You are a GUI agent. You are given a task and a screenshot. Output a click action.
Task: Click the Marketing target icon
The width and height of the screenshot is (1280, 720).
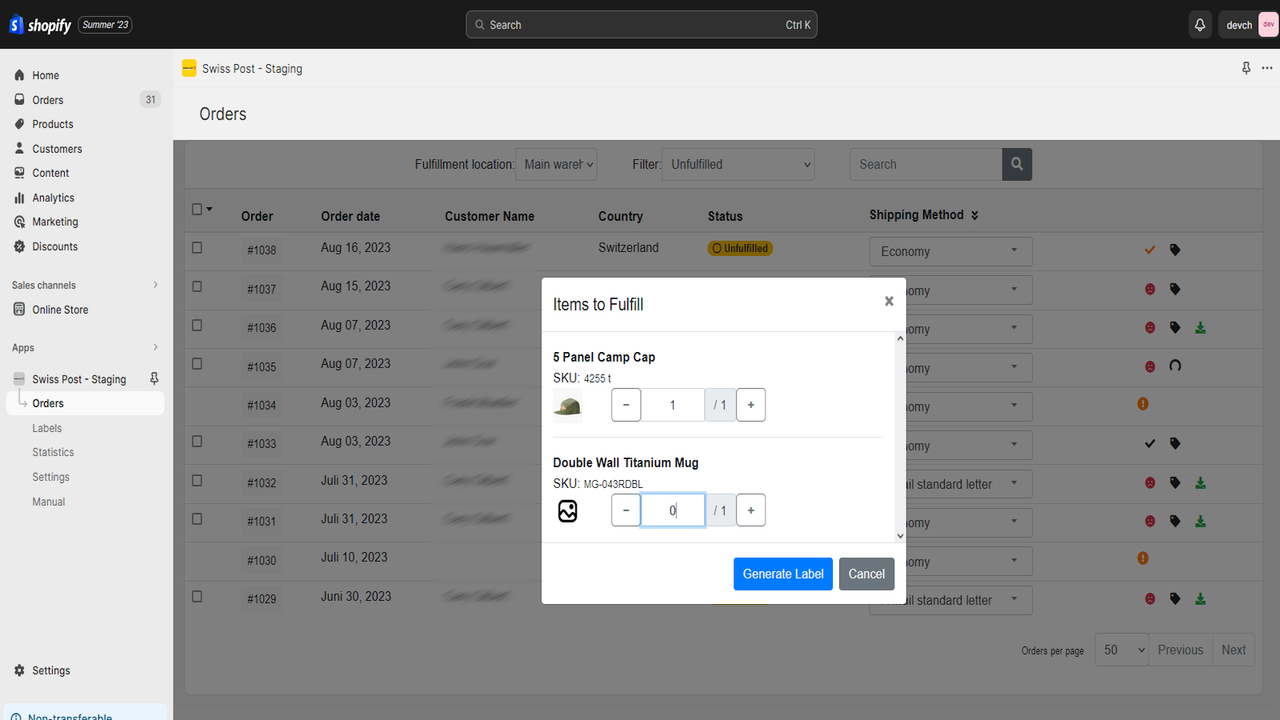pos(19,222)
